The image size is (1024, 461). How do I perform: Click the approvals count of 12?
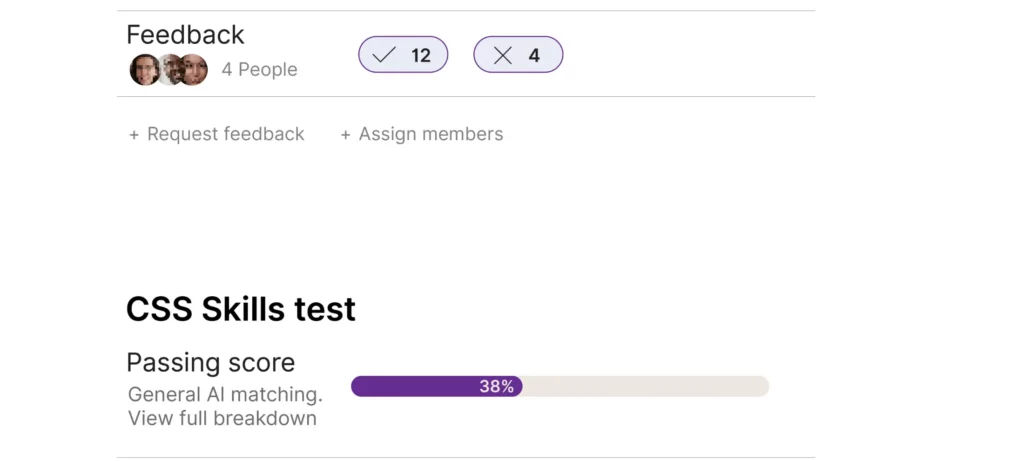tap(421, 55)
